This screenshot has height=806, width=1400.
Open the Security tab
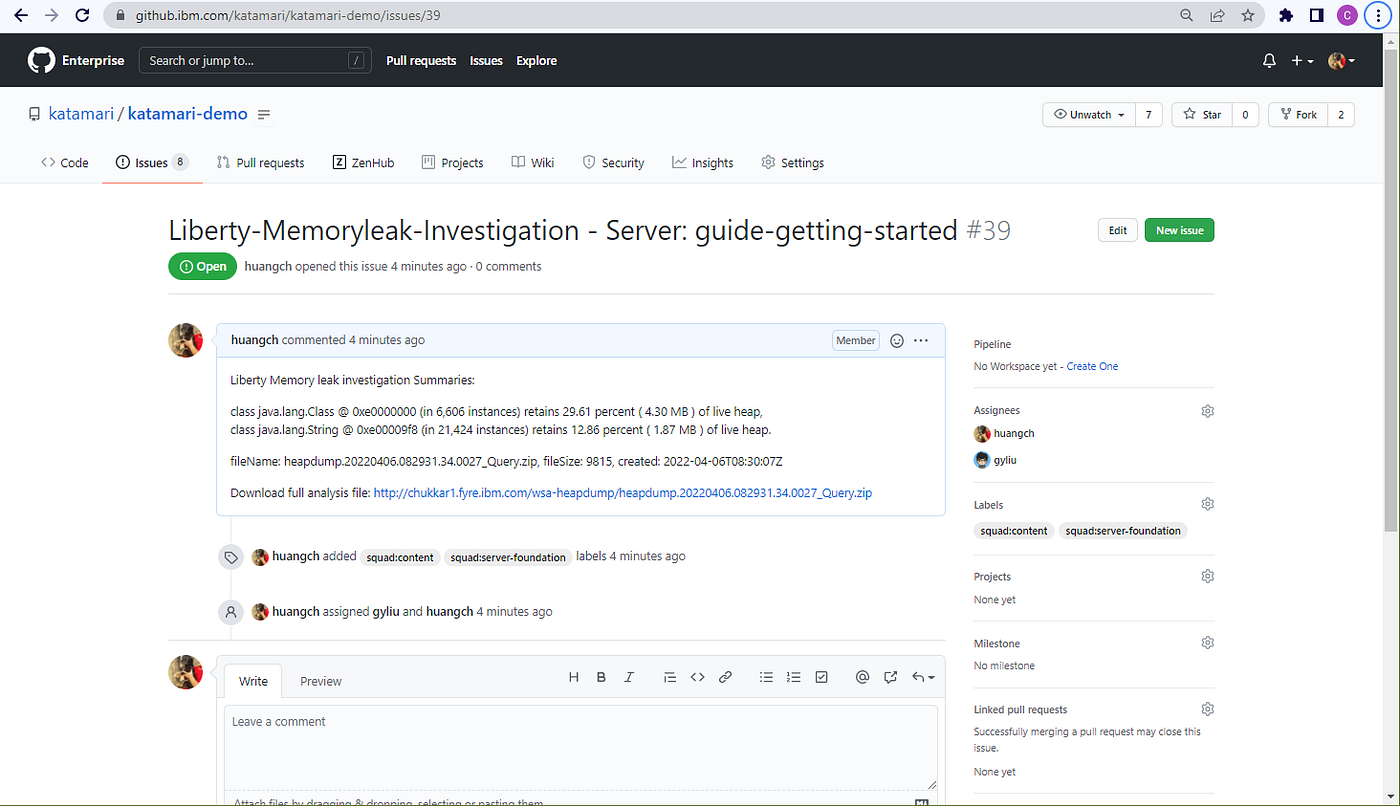[x=614, y=163]
